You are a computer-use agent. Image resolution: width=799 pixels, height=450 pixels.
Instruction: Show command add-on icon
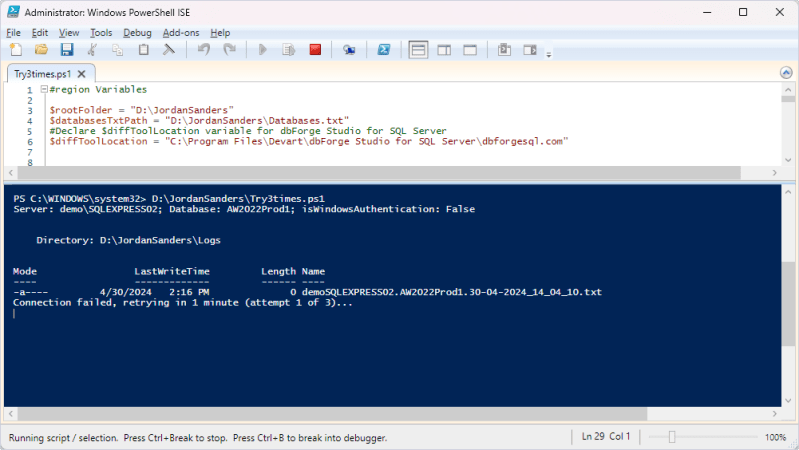pos(530,49)
